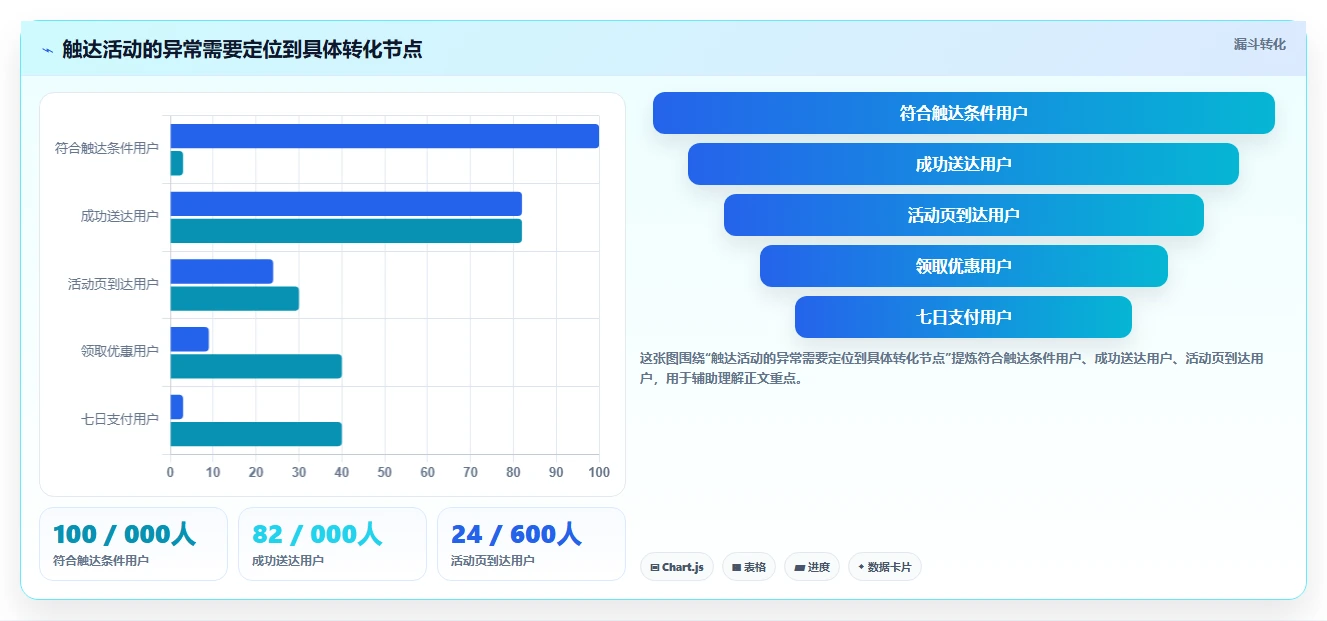Click the short blue bar for 七日支付用户
The width and height of the screenshot is (1327, 621).
pyautogui.click(x=177, y=407)
